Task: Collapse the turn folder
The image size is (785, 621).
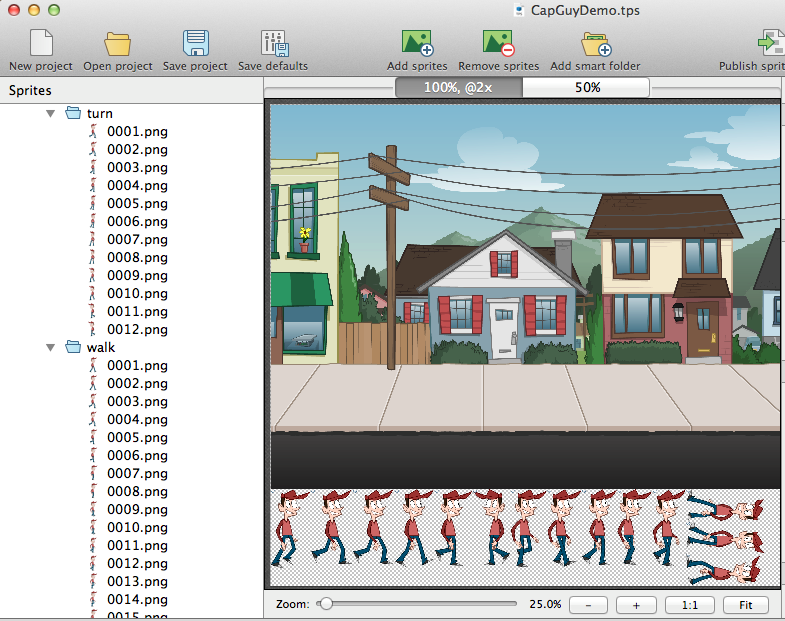Action: pyautogui.click(x=51, y=114)
